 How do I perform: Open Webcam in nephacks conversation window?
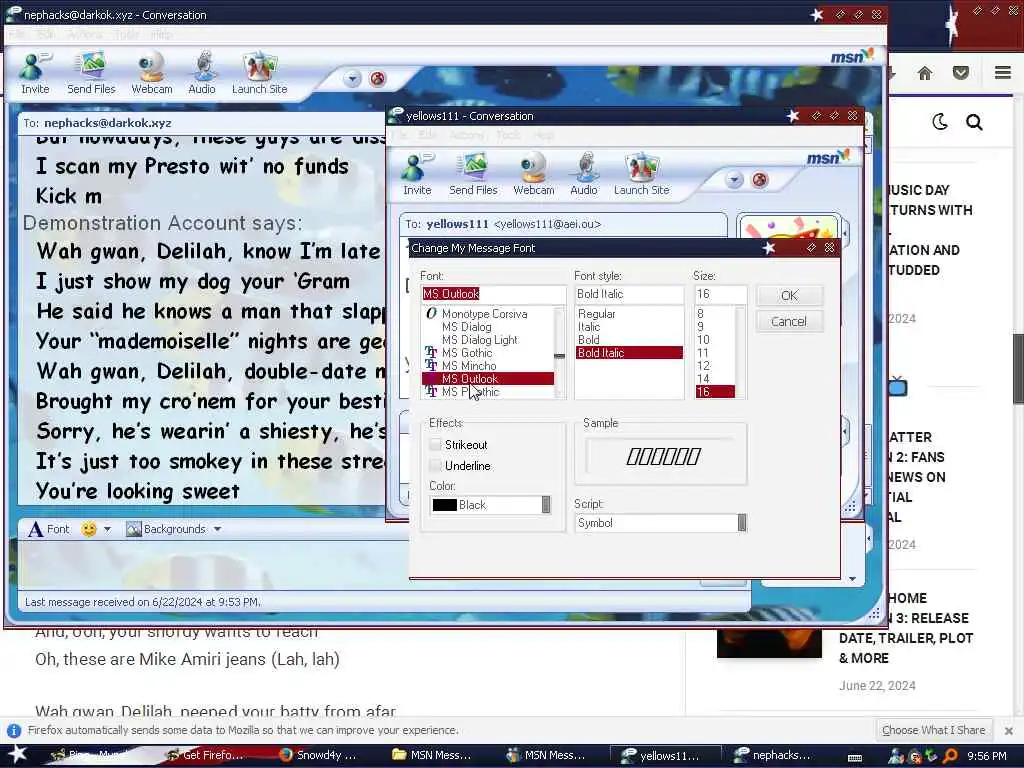[x=152, y=72]
